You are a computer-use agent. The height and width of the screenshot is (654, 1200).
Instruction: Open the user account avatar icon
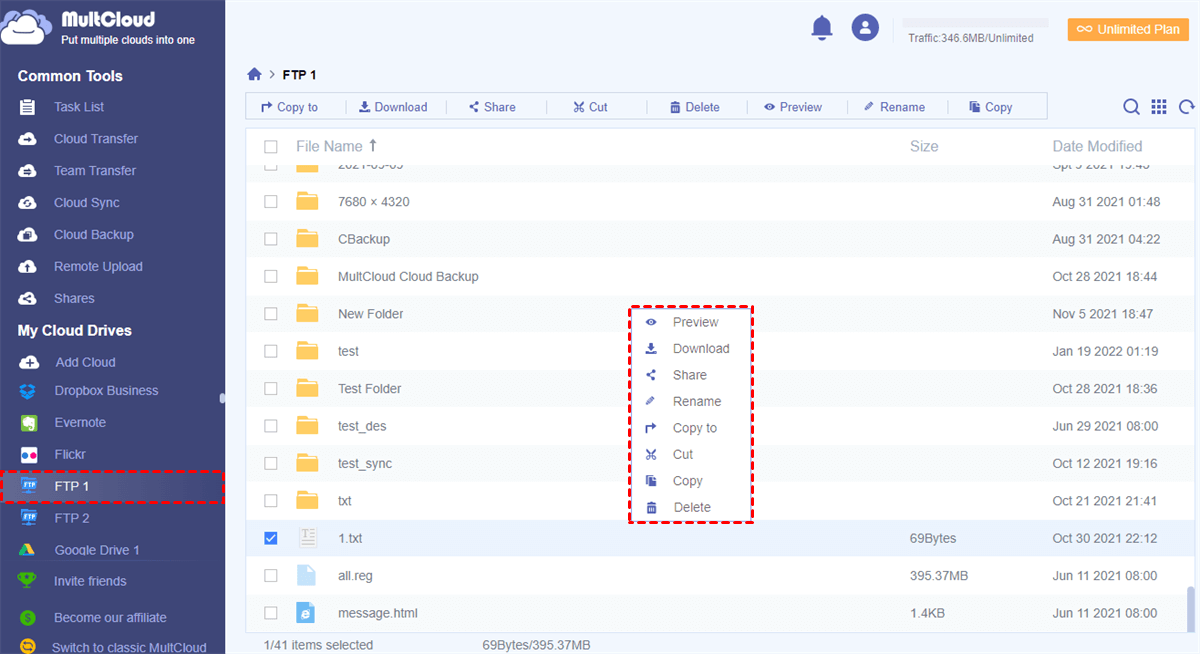click(865, 28)
